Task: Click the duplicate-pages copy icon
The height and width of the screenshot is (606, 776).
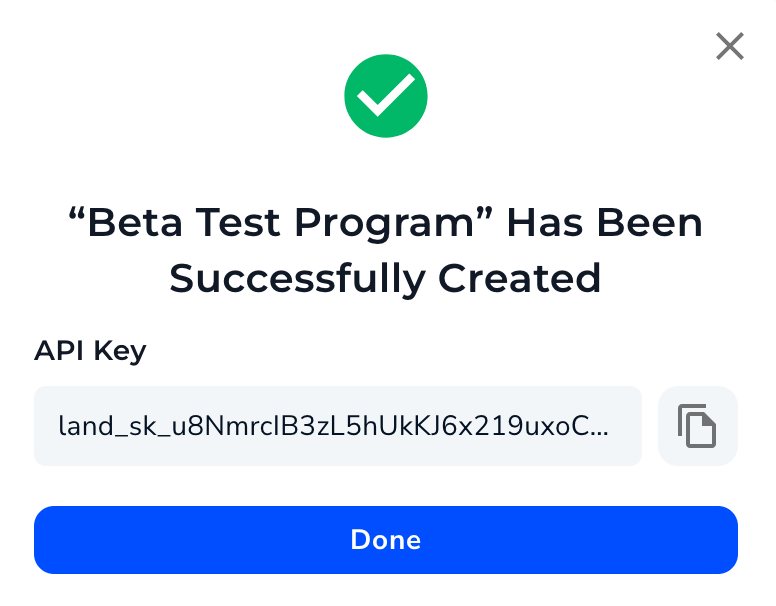Action: pos(697,426)
